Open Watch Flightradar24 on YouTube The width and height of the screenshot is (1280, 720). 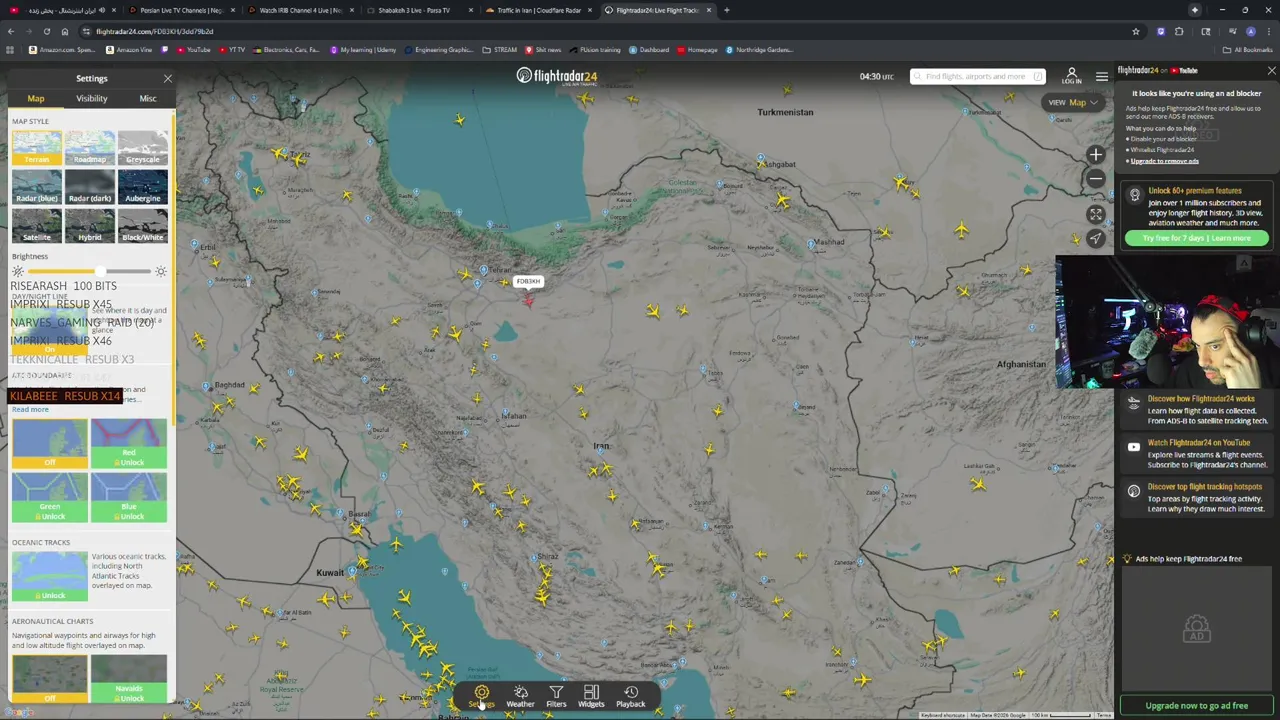click(x=1196, y=453)
